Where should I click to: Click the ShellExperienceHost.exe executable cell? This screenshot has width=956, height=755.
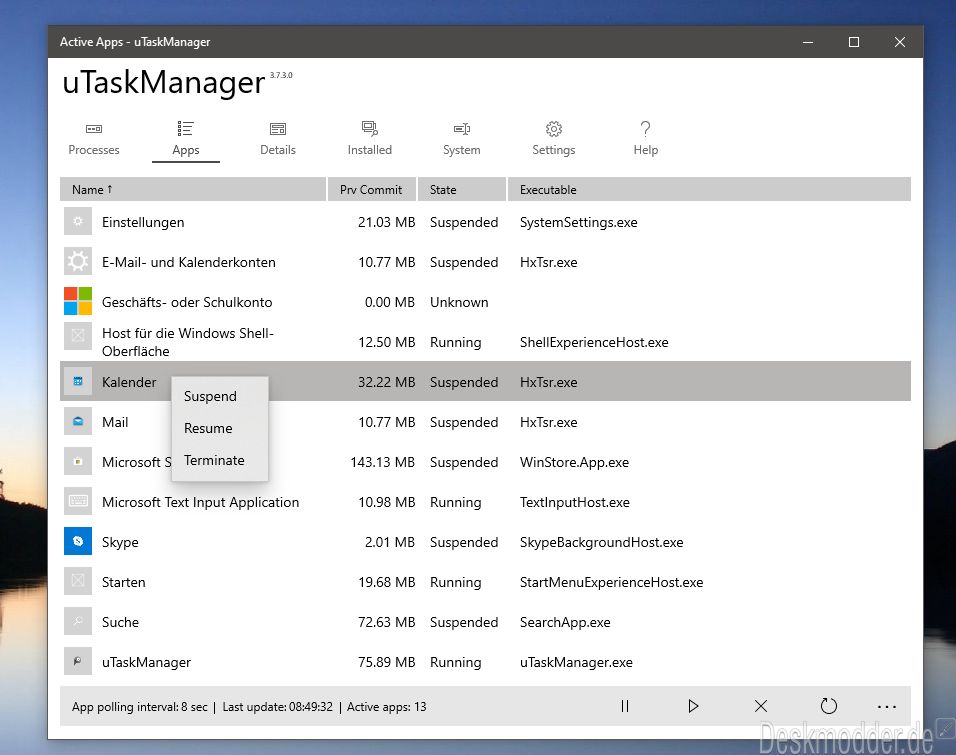tap(594, 342)
